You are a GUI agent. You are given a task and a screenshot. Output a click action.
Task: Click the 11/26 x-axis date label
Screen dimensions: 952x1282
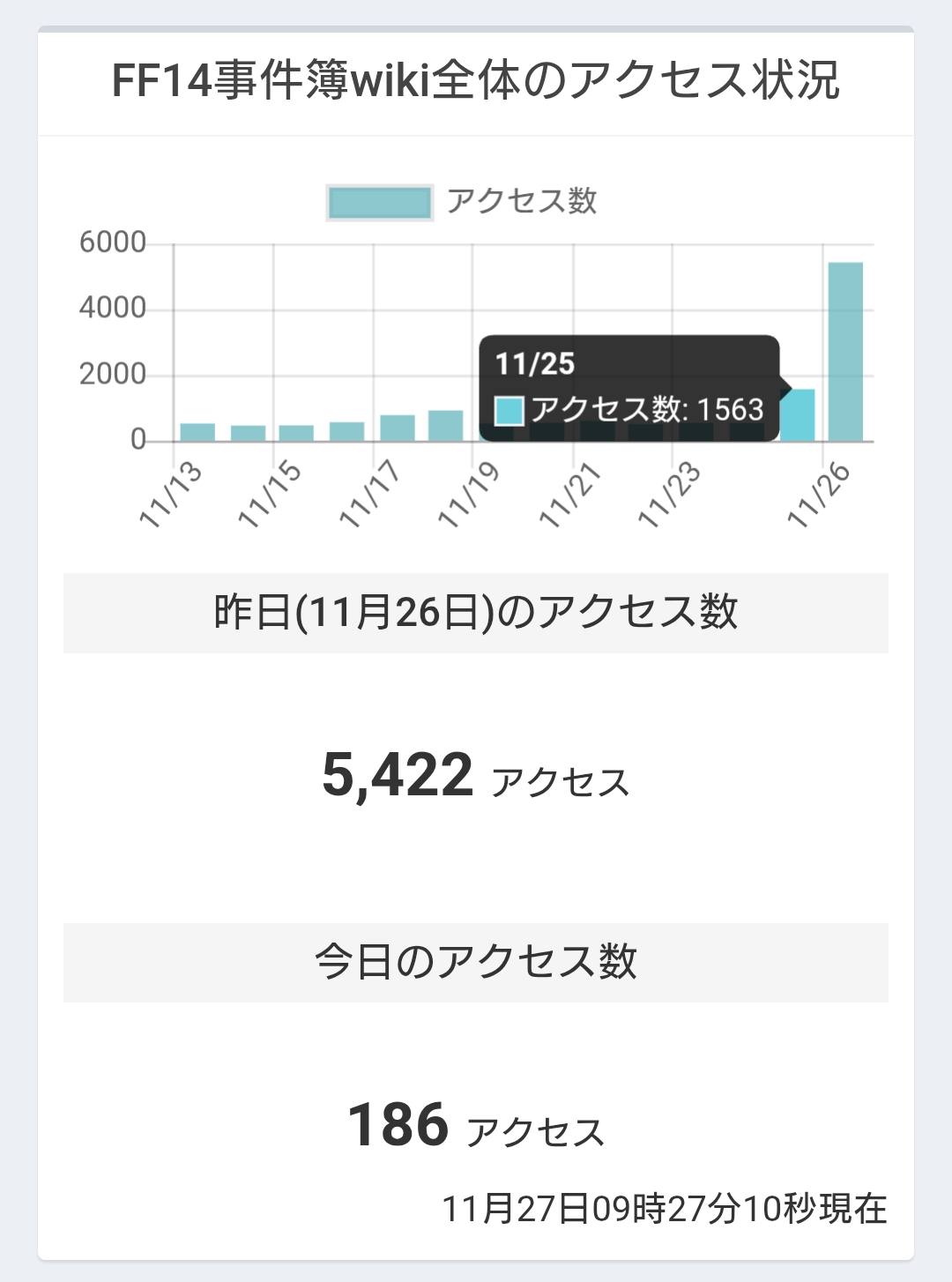[x=820, y=494]
